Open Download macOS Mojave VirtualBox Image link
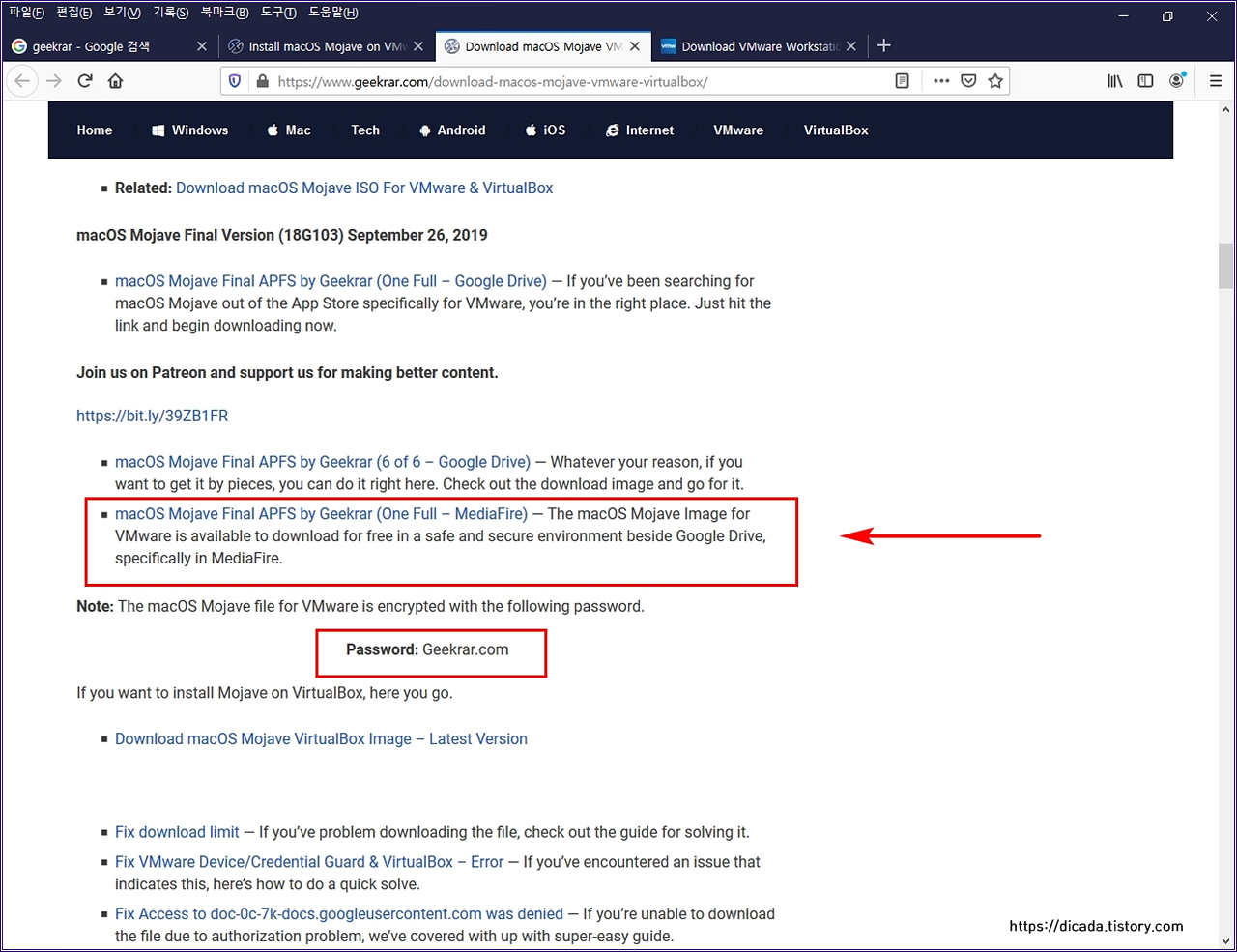 (321, 739)
